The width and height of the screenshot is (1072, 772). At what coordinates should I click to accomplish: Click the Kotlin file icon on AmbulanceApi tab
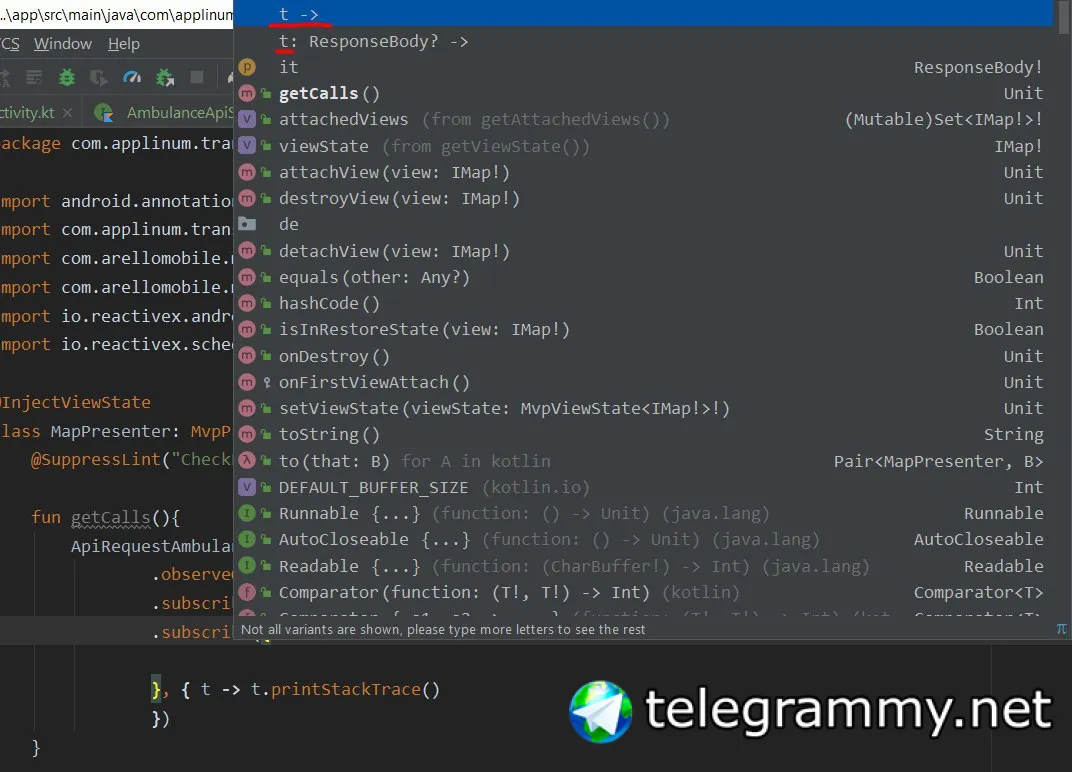click(x=103, y=113)
